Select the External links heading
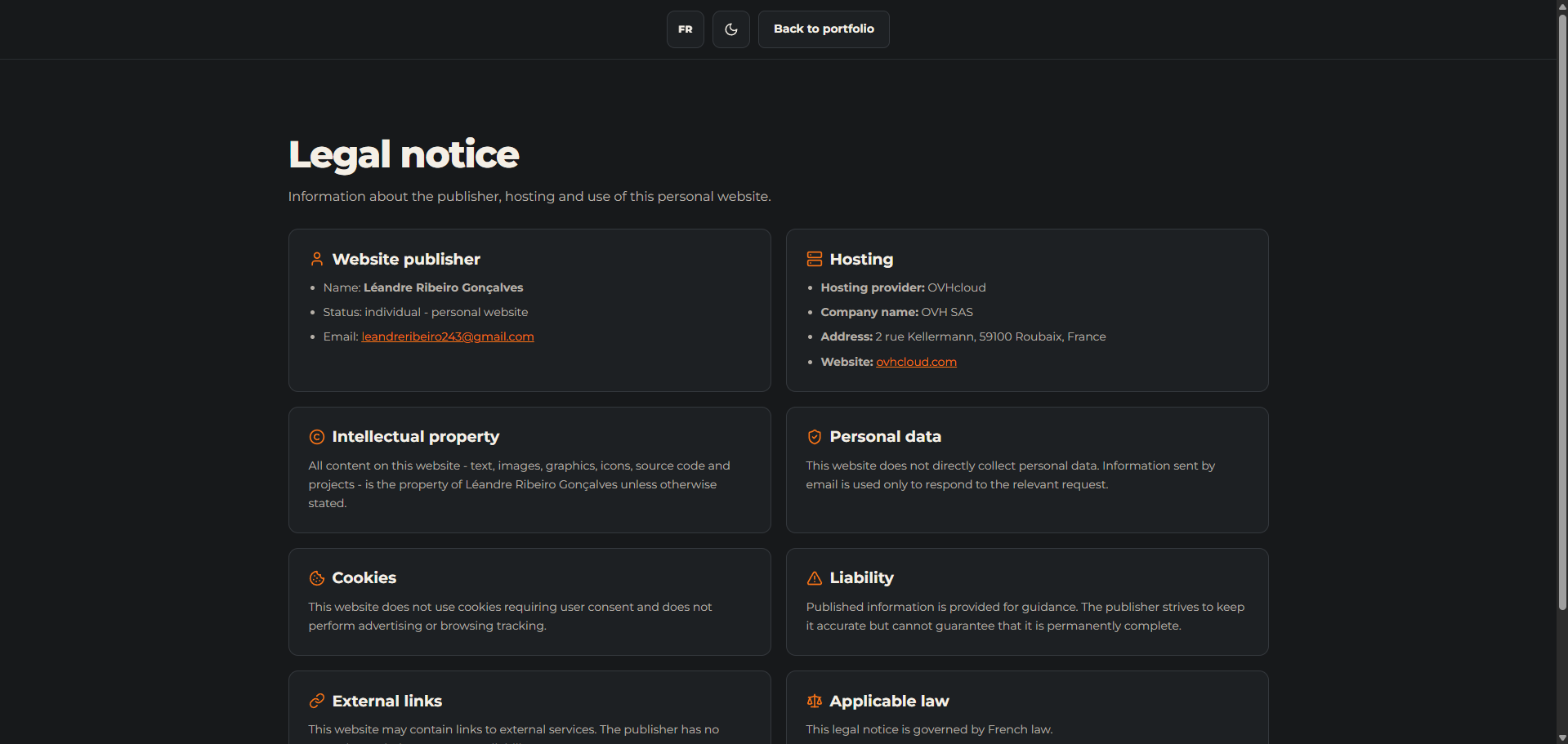Viewport: 1568px width, 744px height. (x=386, y=701)
